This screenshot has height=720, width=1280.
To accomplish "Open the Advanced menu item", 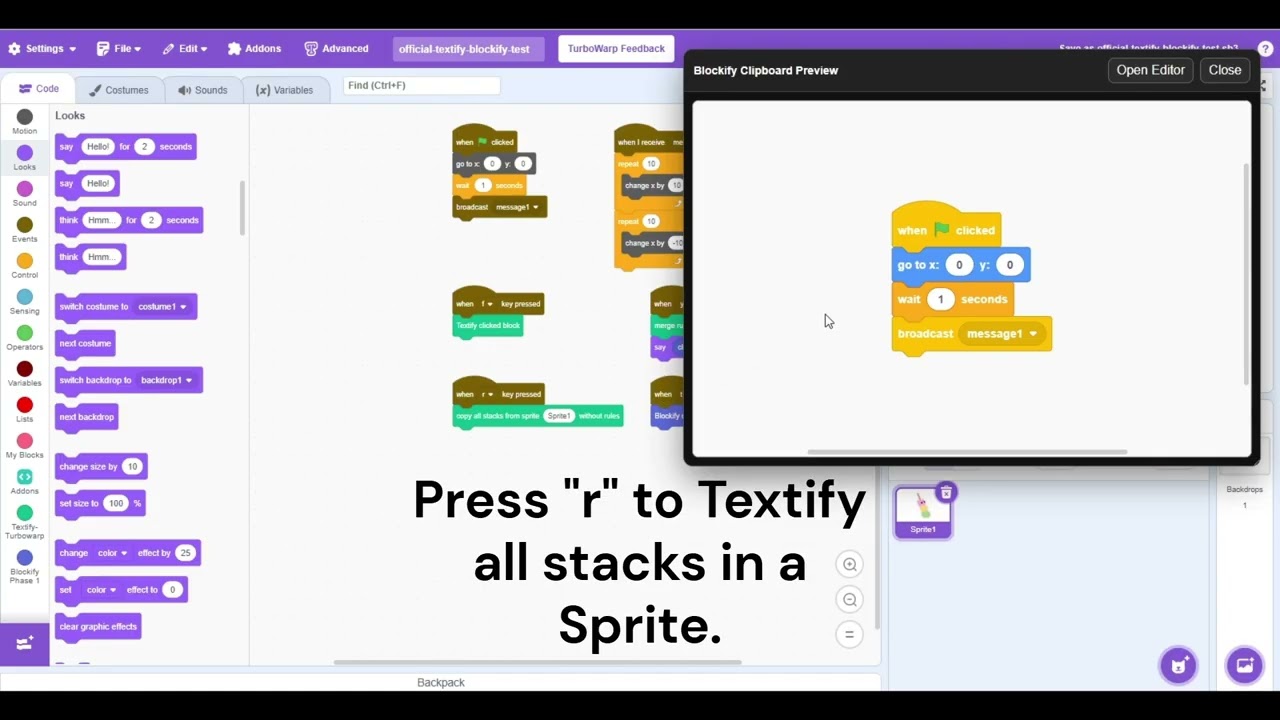I will tap(337, 48).
